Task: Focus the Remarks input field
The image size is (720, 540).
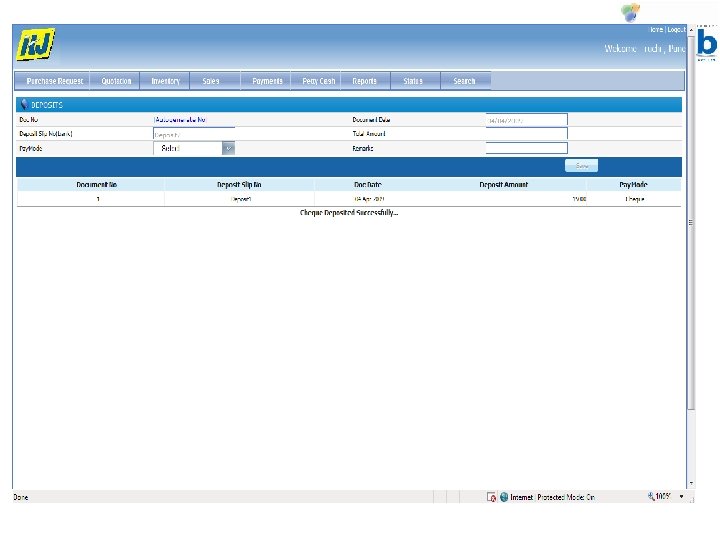Action: pos(527,148)
